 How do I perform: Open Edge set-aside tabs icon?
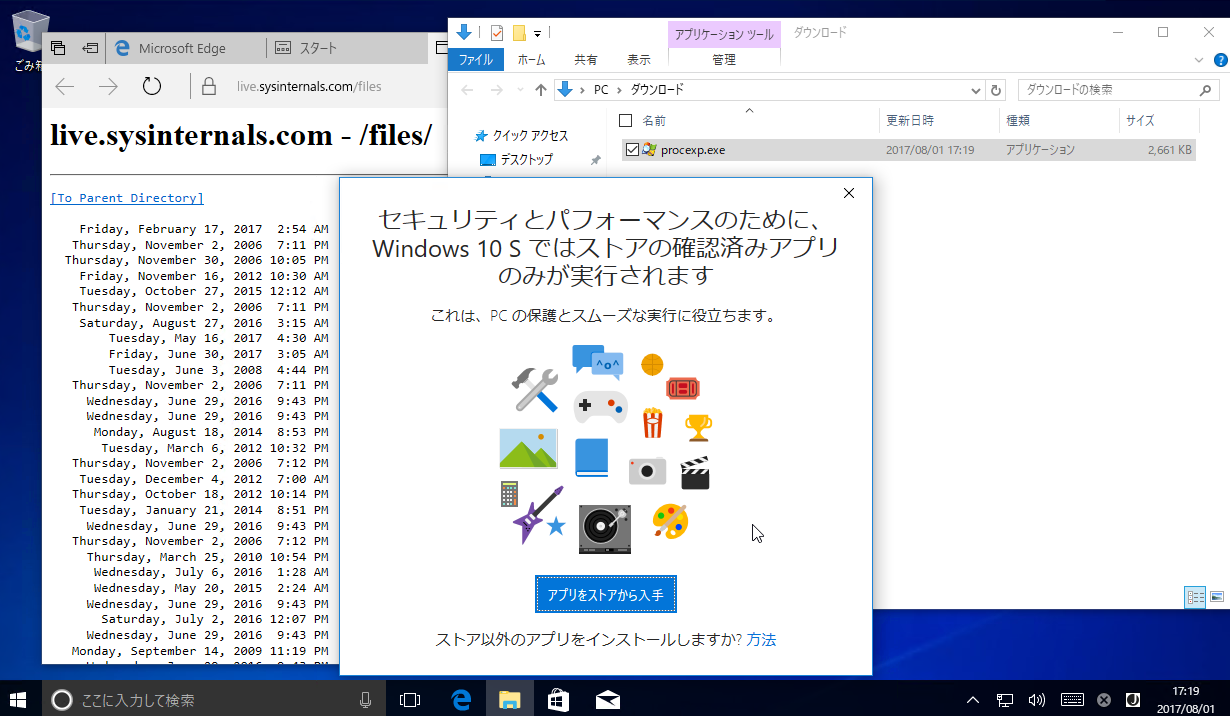[x=58, y=48]
